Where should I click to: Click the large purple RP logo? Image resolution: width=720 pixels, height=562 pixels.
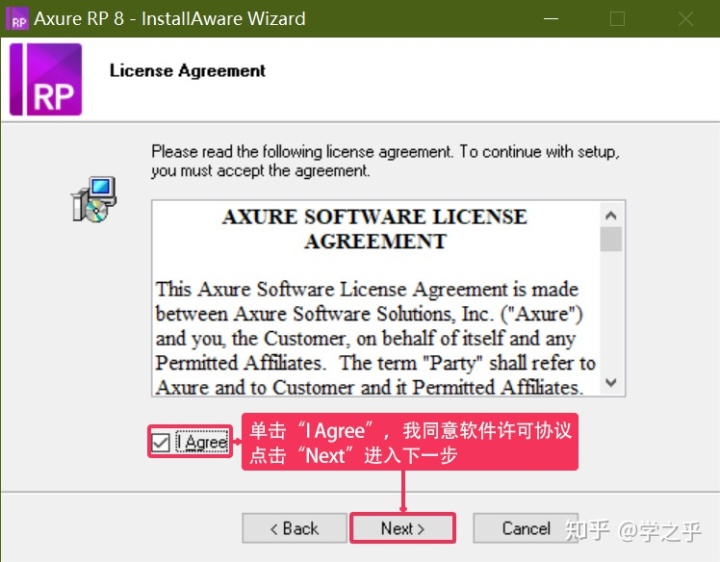(45, 80)
